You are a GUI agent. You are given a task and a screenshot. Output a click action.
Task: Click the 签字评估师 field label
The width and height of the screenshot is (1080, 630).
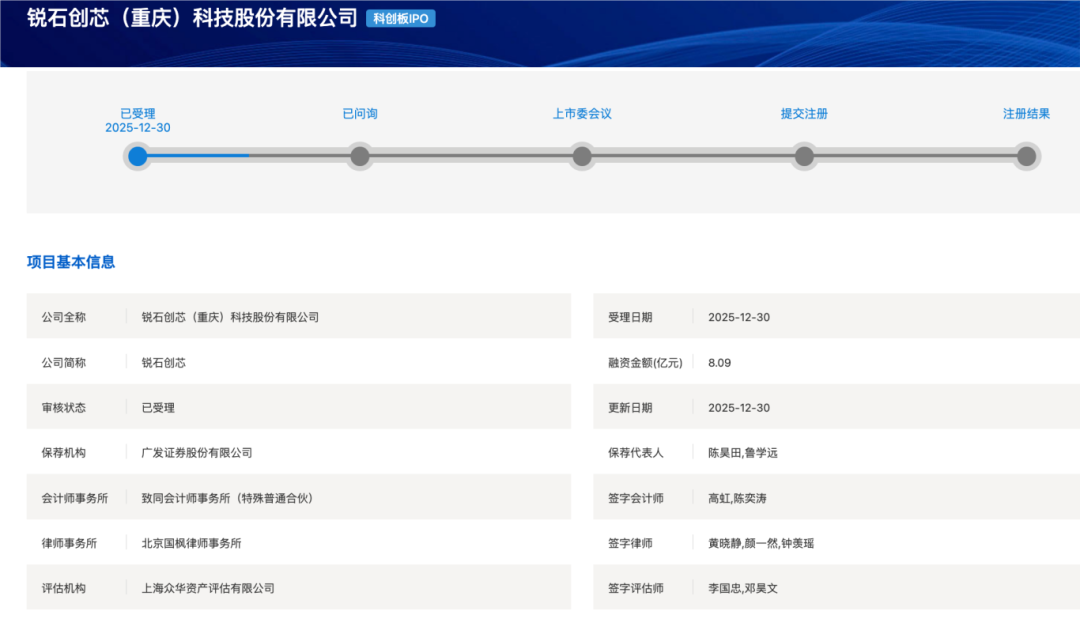click(635, 589)
